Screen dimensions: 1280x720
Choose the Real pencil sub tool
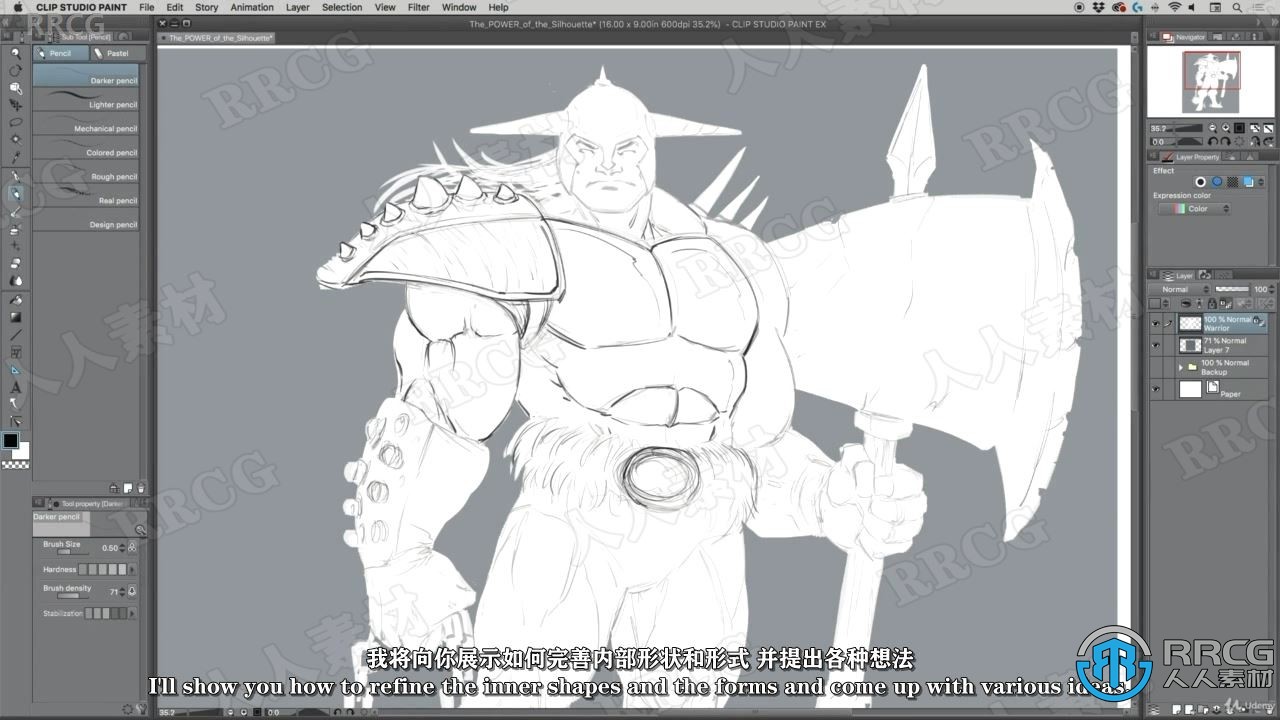coord(87,197)
